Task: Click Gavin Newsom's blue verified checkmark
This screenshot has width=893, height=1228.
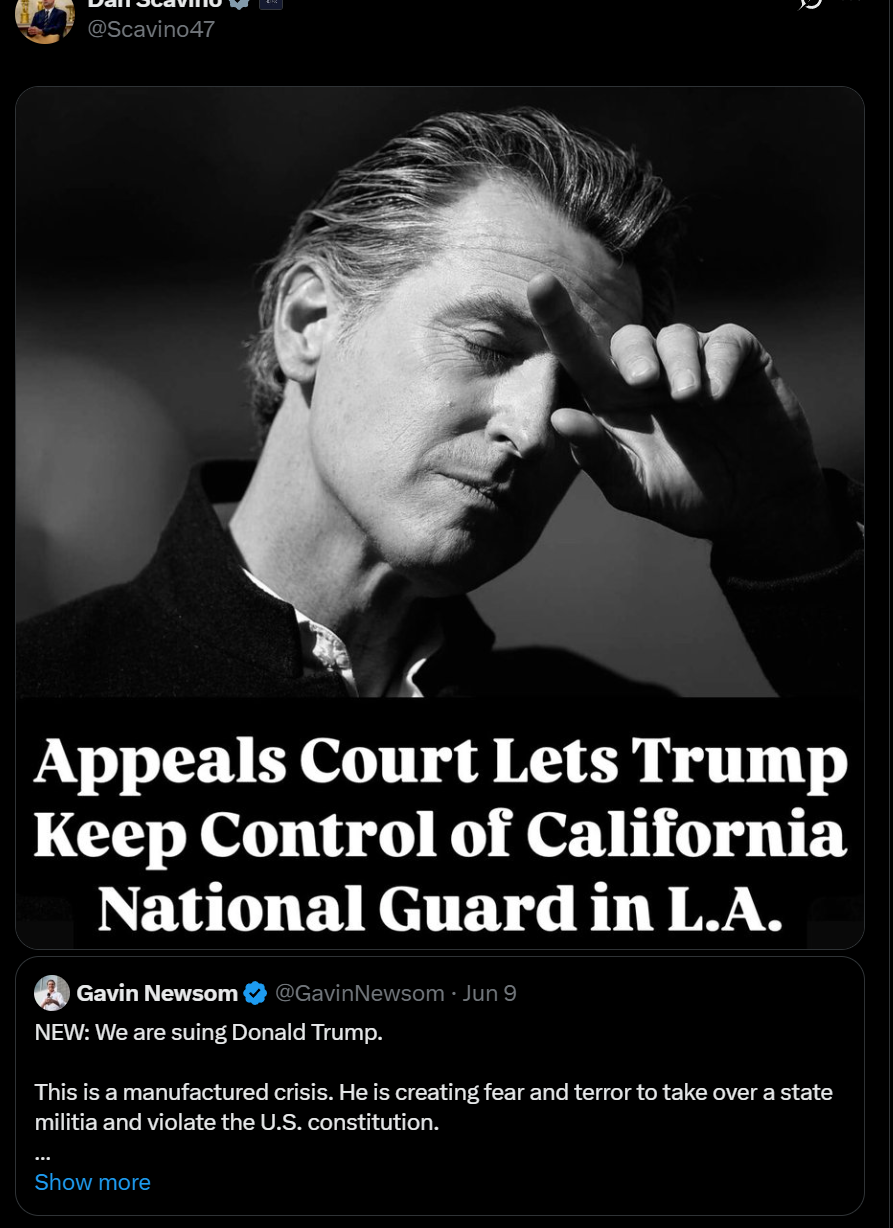Action: pos(255,993)
